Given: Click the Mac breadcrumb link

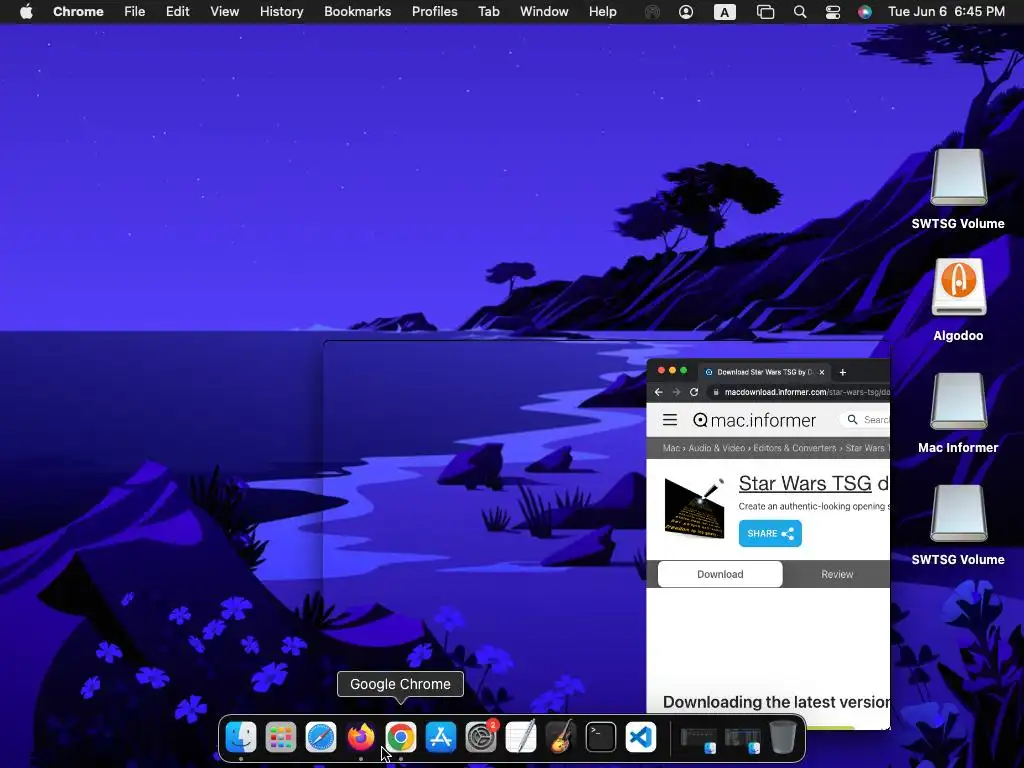Looking at the screenshot, I should click(671, 448).
